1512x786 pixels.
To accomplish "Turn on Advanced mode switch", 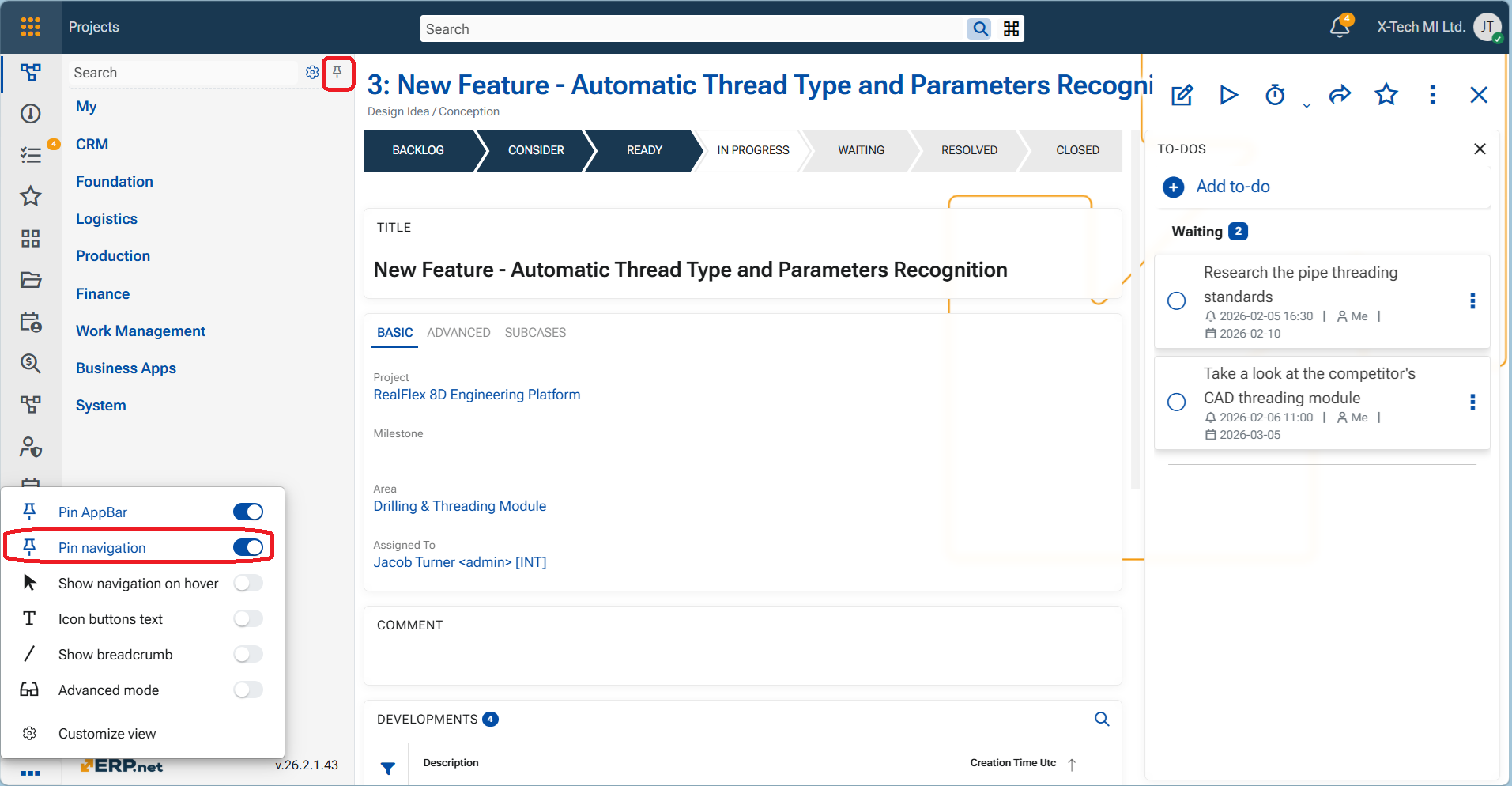I will 248,690.
